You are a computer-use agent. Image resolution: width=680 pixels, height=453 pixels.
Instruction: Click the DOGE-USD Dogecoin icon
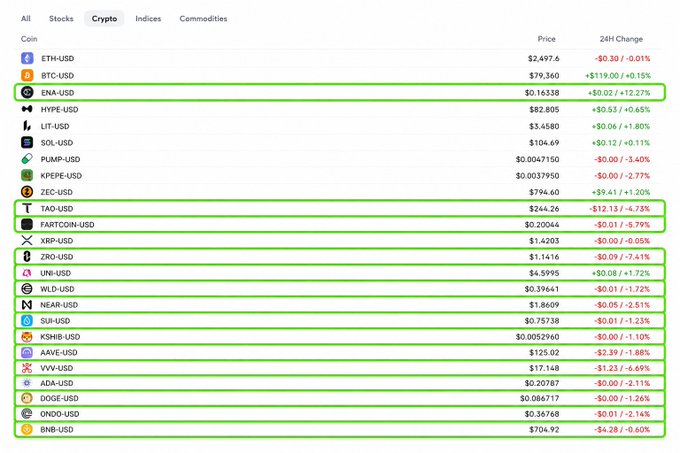tap(27, 398)
